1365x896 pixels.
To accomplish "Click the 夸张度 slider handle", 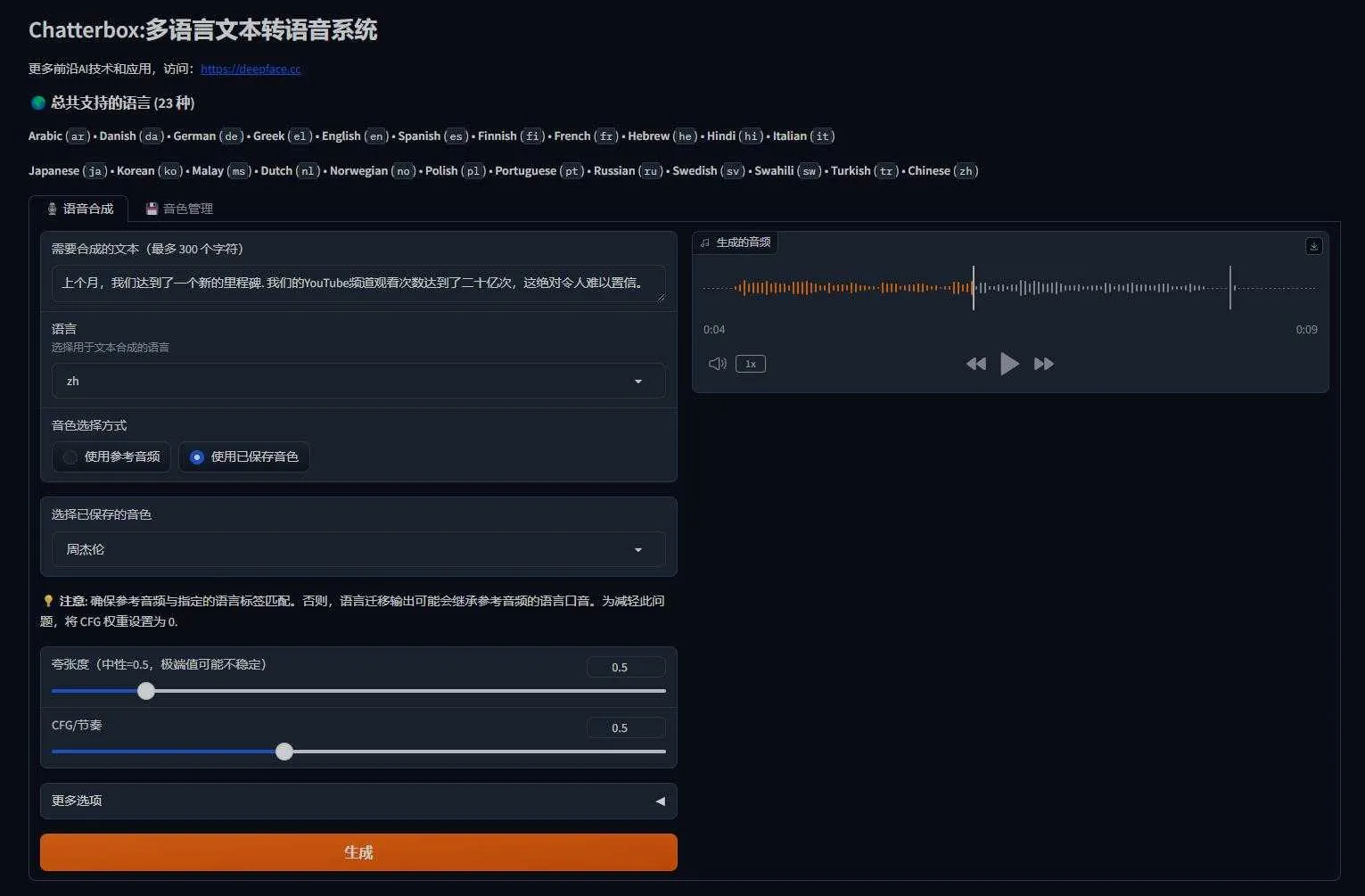I will pyautogui.click(x=146, y=691).
